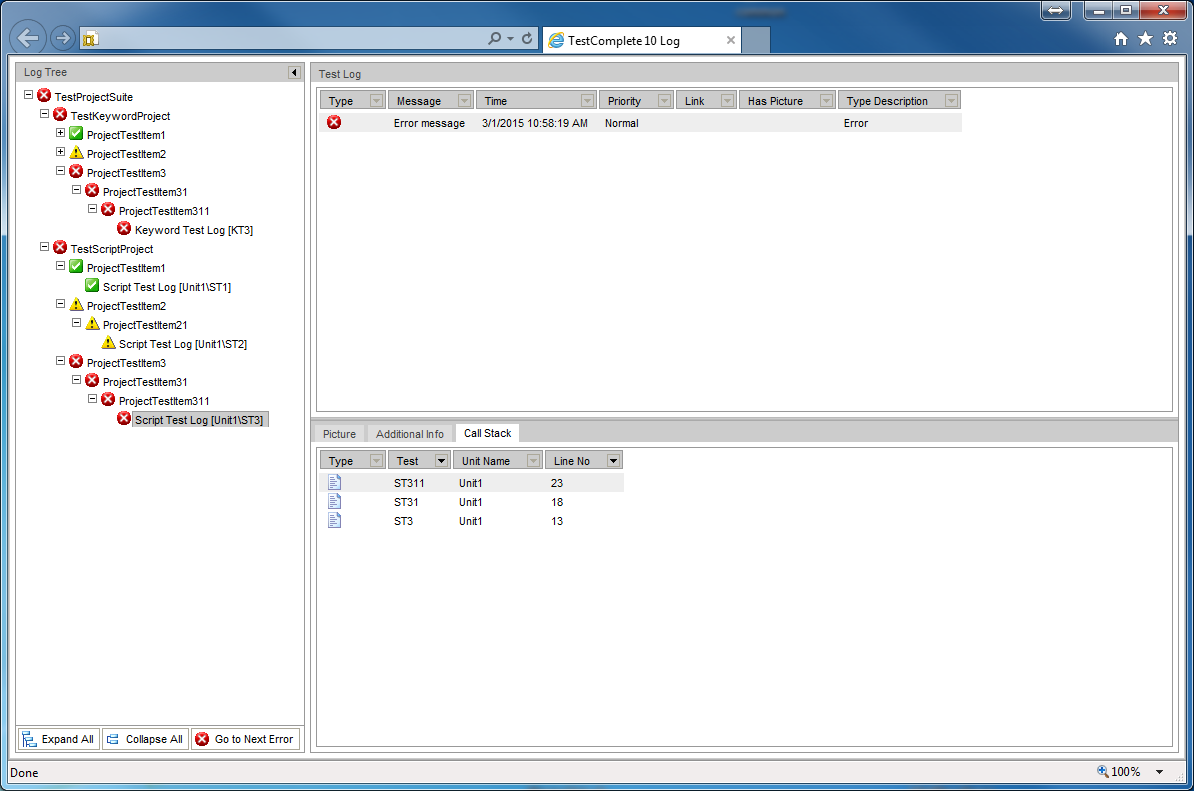Select the Error message log row text
Viewport: 1194px width, 791px height.
pos(429,123)
